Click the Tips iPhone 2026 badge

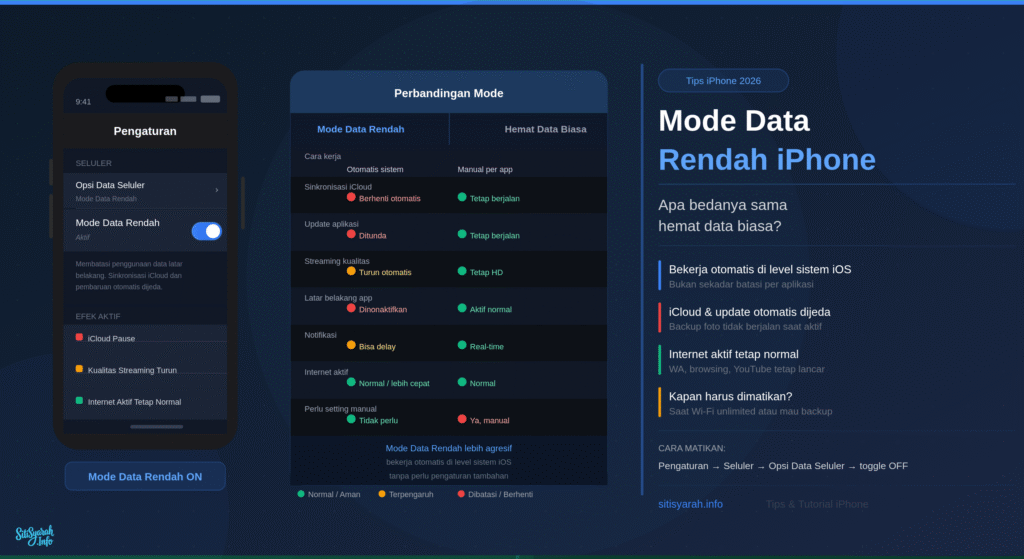pyautogui.click(x=723, y=81)
